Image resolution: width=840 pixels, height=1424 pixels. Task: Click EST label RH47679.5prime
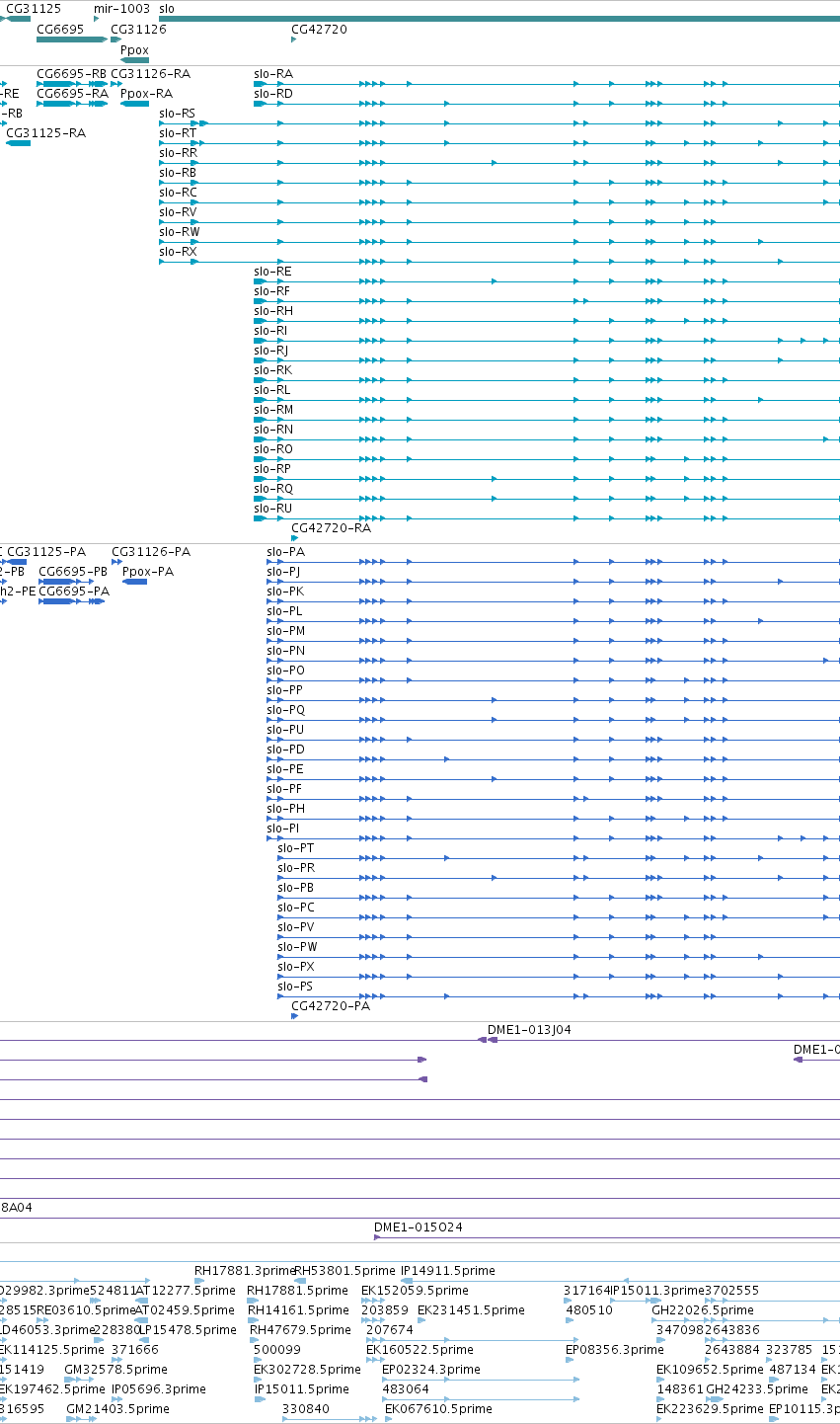[x=300, y=1330]
